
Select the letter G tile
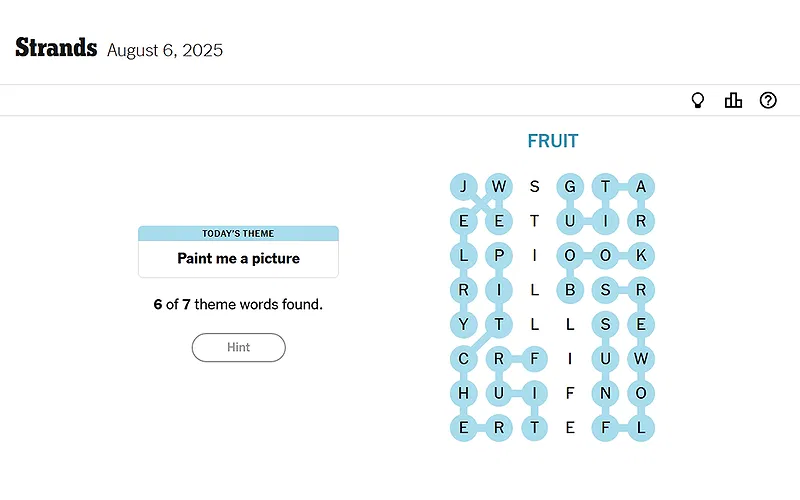click(570, 186)
